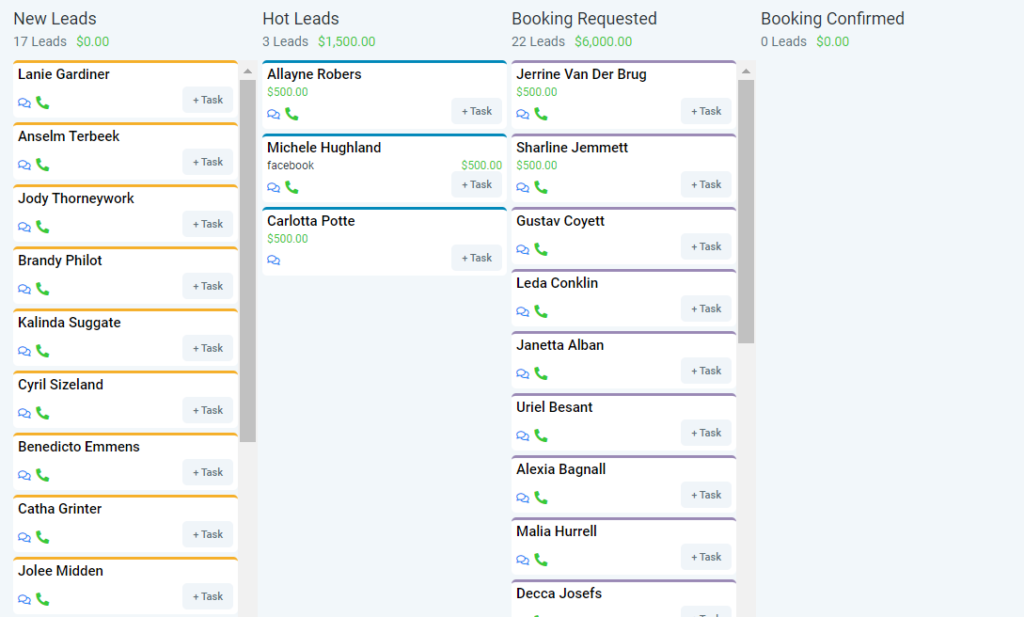The image size is (1024, 617).
Task: Open the chat icon on Michele Hughland's card
Action: point(271,185)
